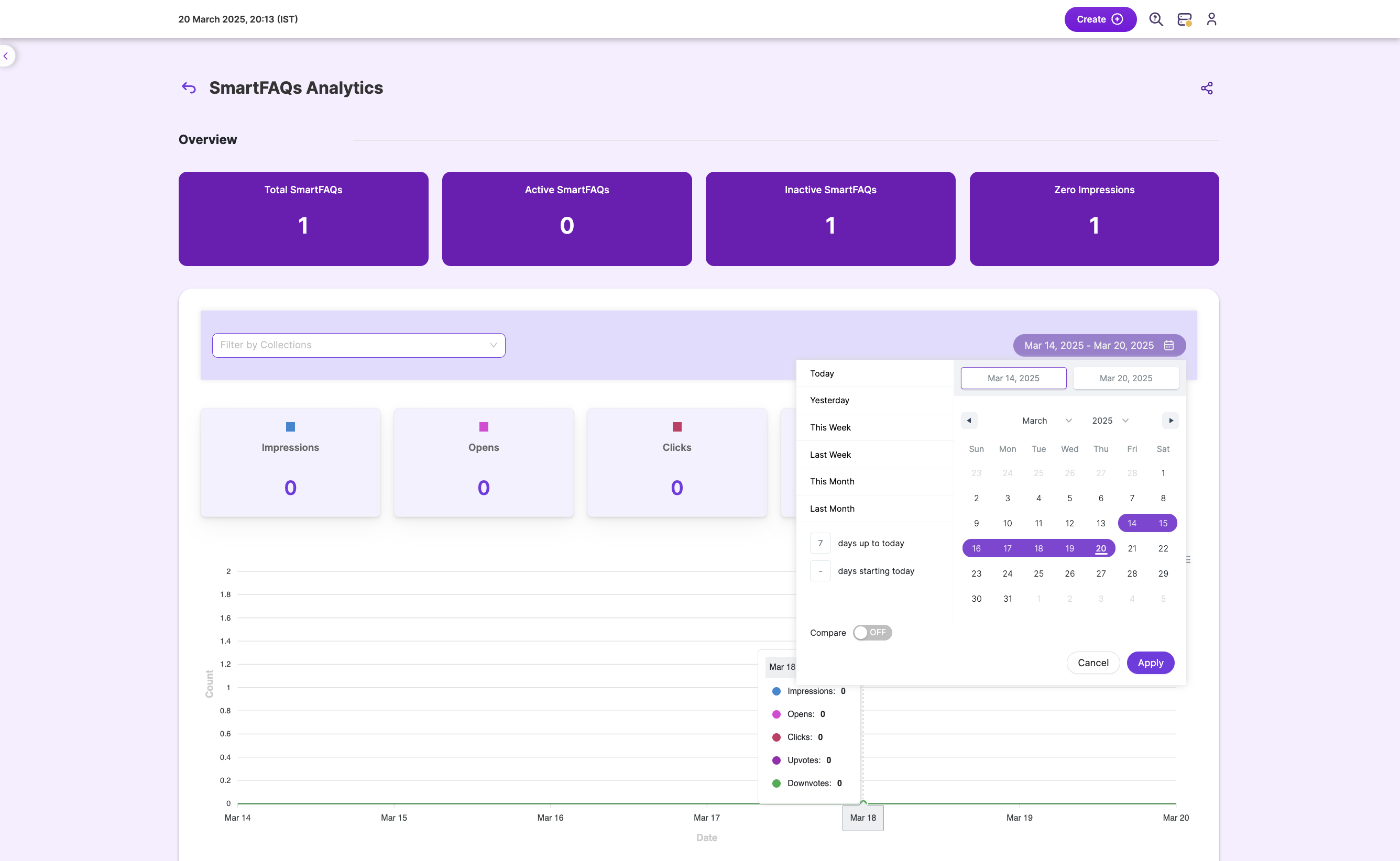Viewport: 1400px width, 861px height.
Task: Open the user profile icon
Action: point(1211,19)
